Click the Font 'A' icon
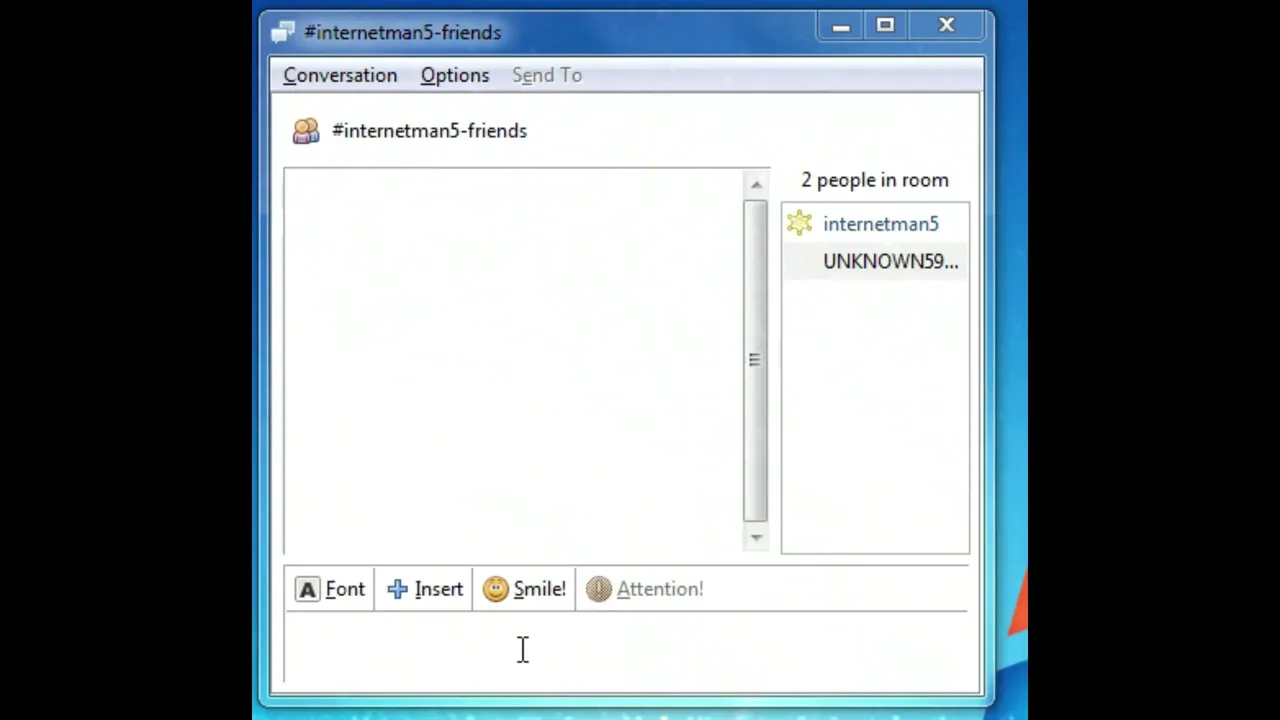 tap(308, 590)
